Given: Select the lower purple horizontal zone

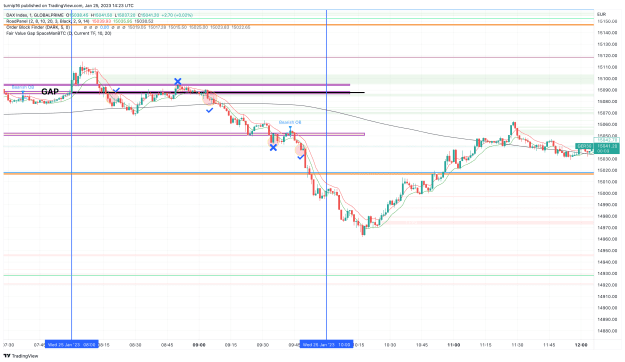Looking at the screenshot, I should coord(184,134).
